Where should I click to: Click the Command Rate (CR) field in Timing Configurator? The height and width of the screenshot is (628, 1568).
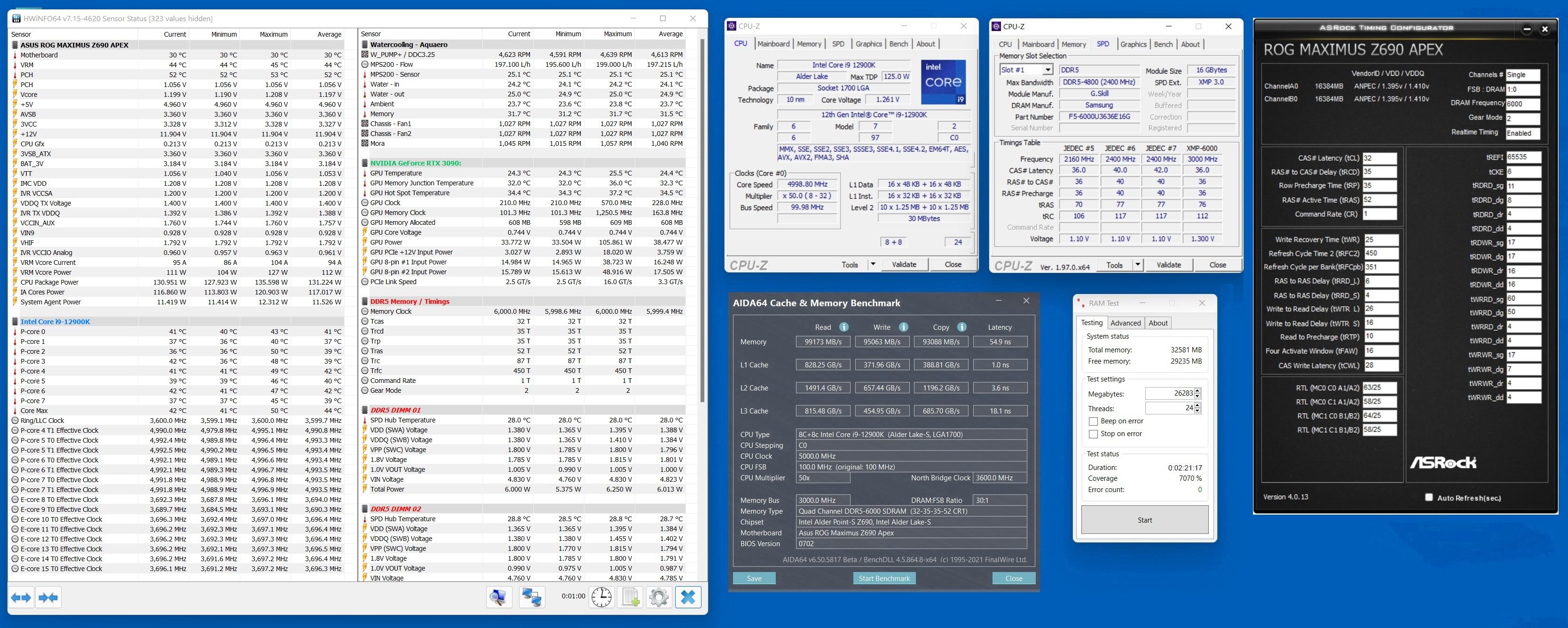click(1379, 214)
